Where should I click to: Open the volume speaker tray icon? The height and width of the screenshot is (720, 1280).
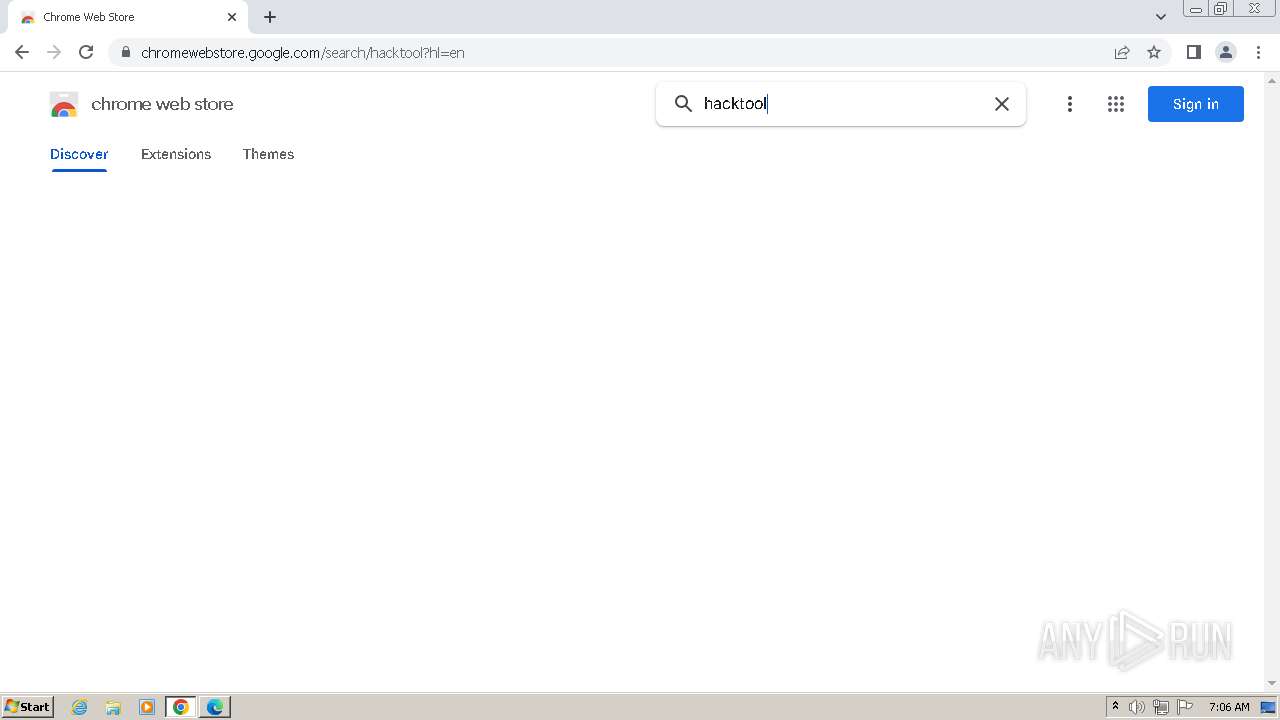coord(1137,707)
